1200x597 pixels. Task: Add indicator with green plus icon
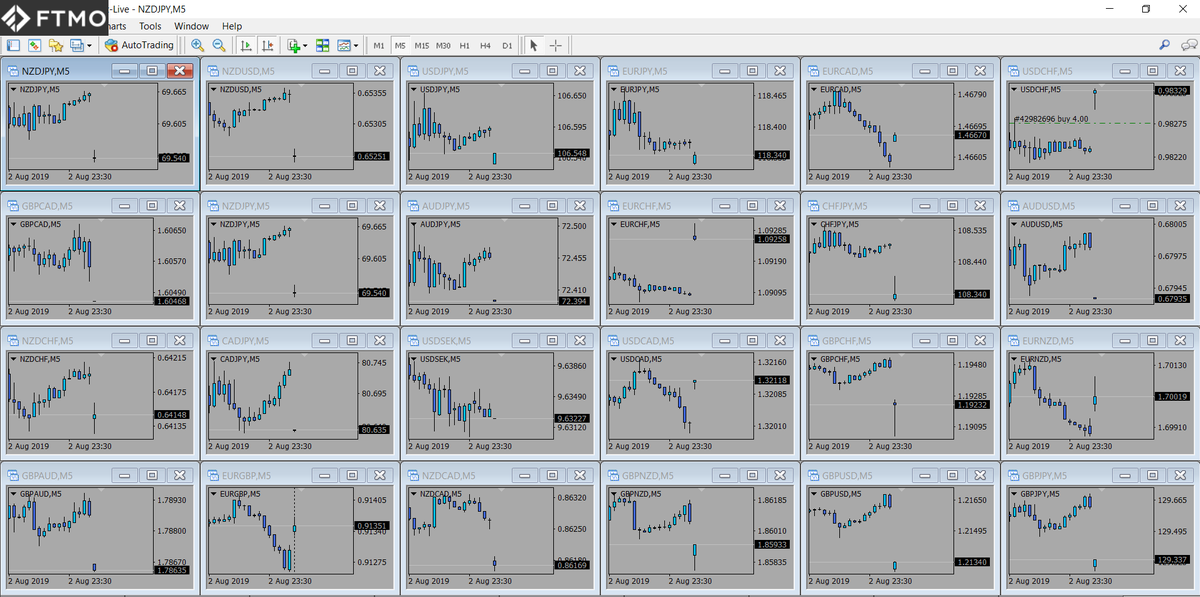pyautogui.click(x=293, y=45)
